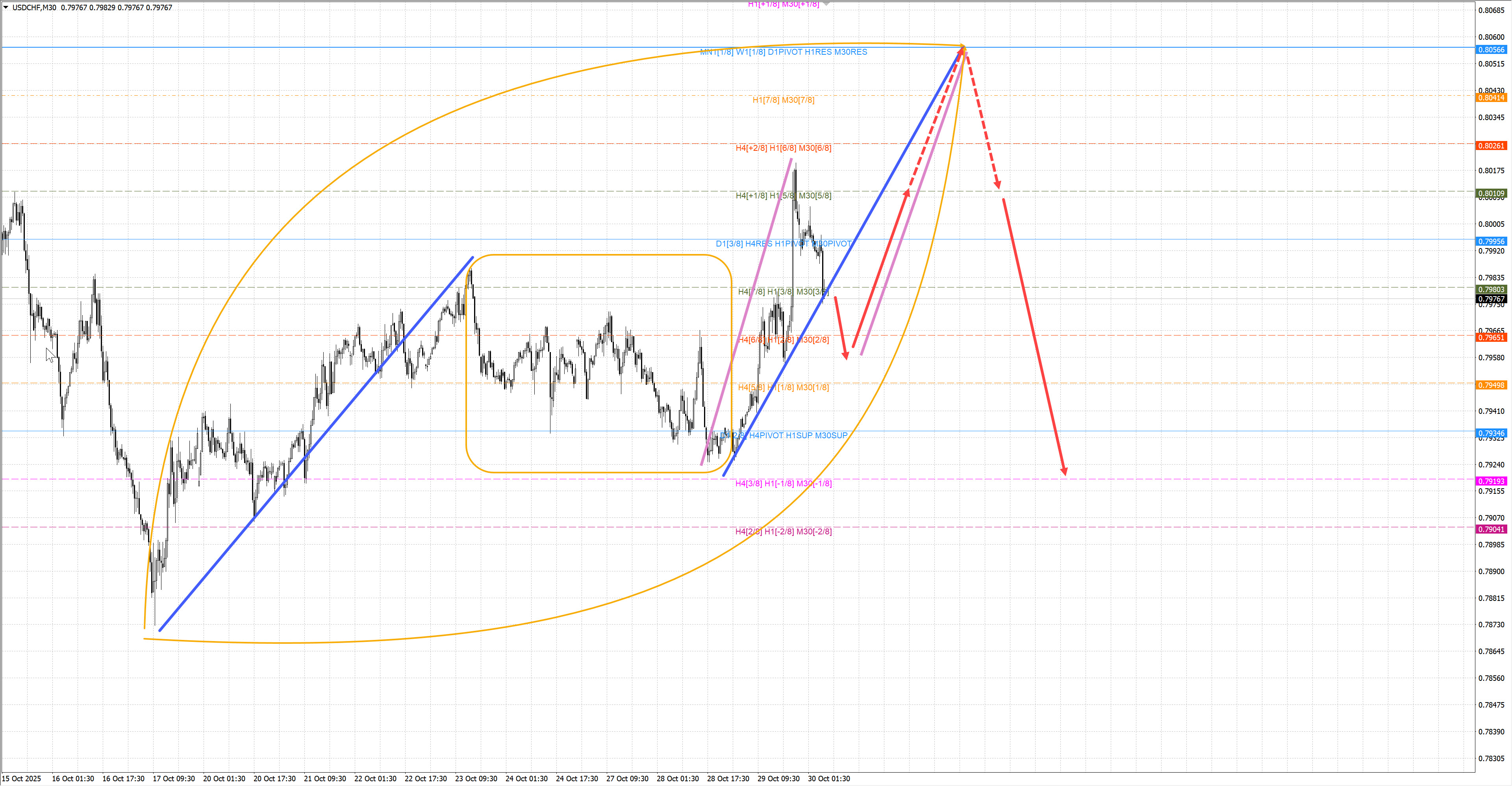The width and height of the screenshot is (1512, 786).
Task: Click the MN1[1/8] W1[1/8] D1PIVOT level label
Action: pyautogui.click(x=783, y=52)
